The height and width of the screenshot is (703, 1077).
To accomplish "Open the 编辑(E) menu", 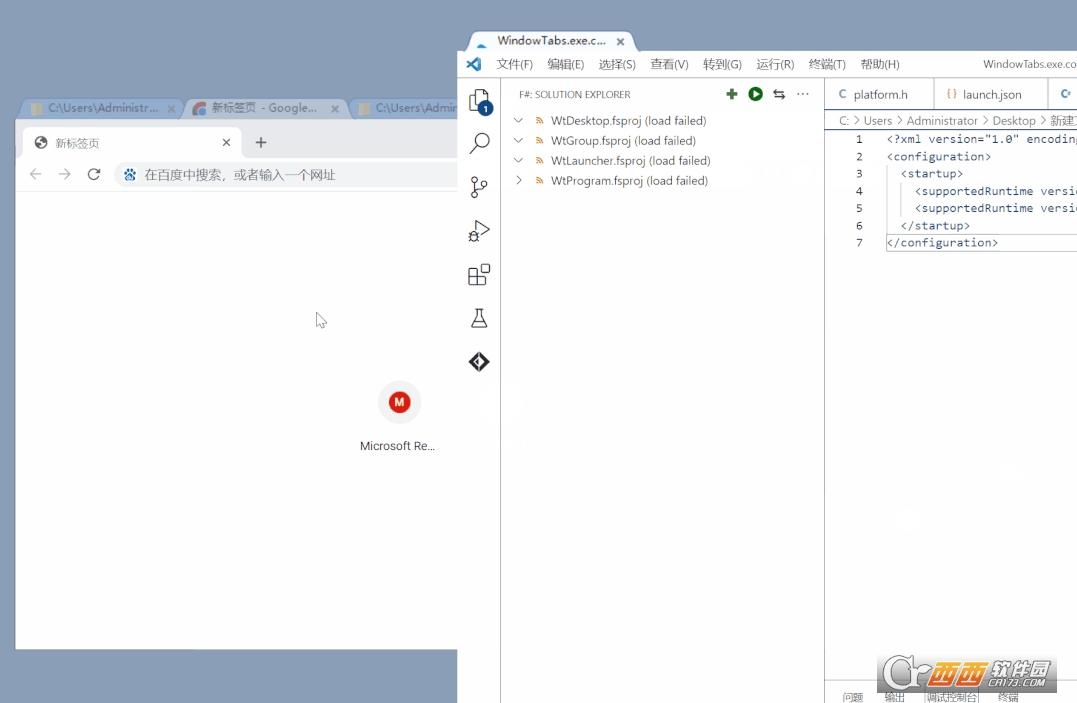I will click(565, 64).
